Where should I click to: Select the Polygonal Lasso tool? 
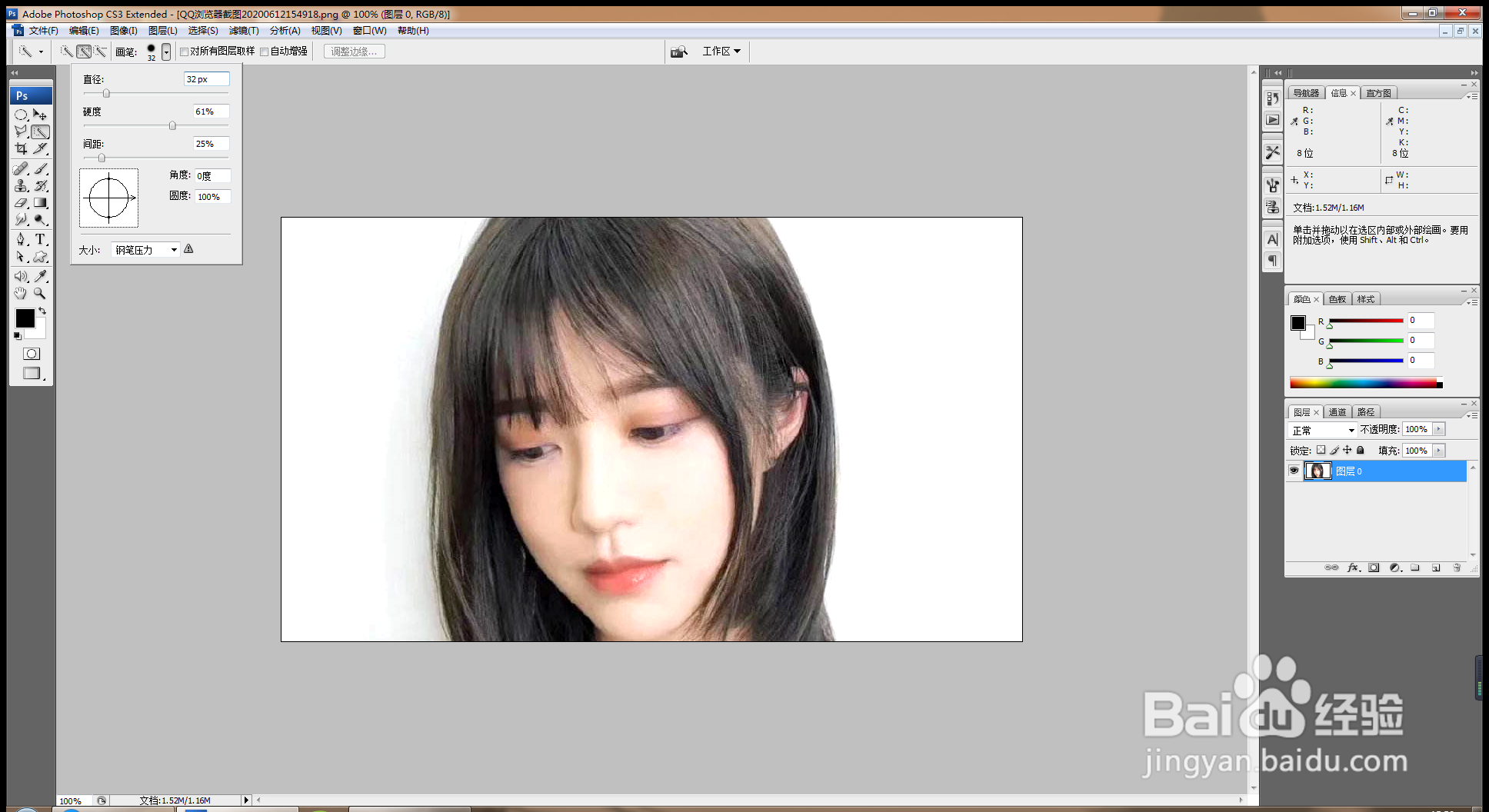click(x=22, y=131)
